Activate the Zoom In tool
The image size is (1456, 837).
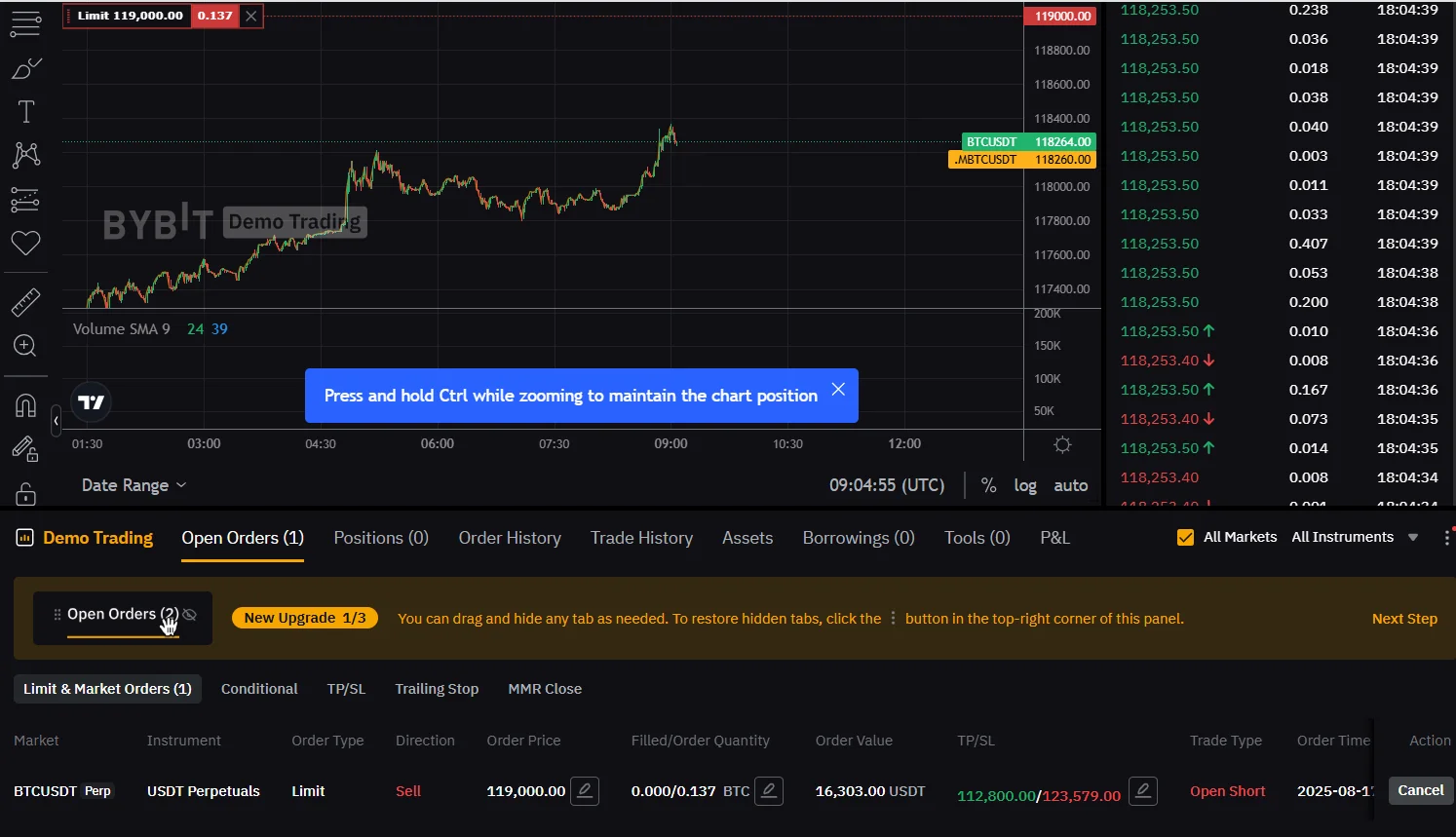(x=25, y=346)
